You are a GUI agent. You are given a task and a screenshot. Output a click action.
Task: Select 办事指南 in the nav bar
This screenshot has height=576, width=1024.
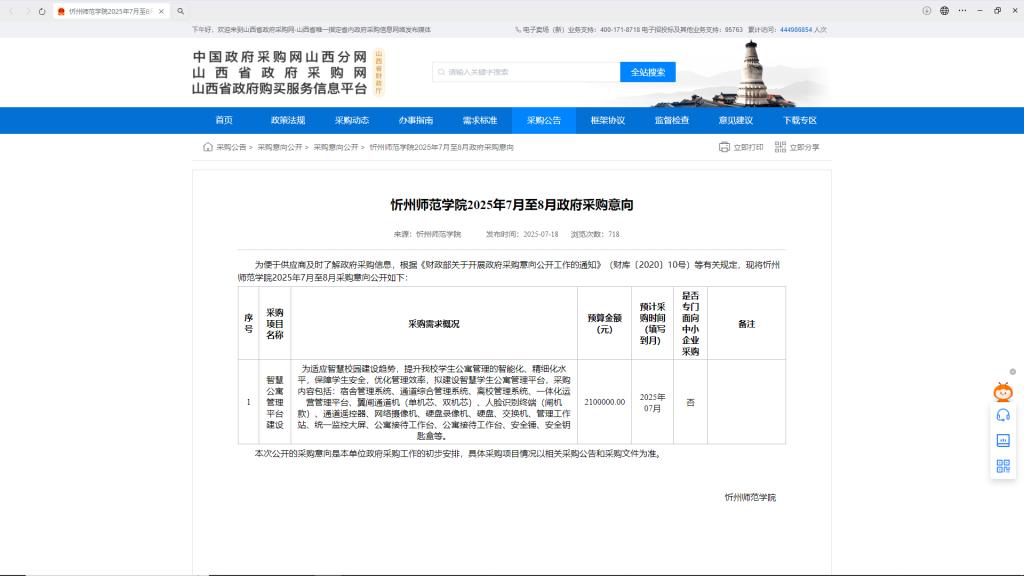[416, 120]
